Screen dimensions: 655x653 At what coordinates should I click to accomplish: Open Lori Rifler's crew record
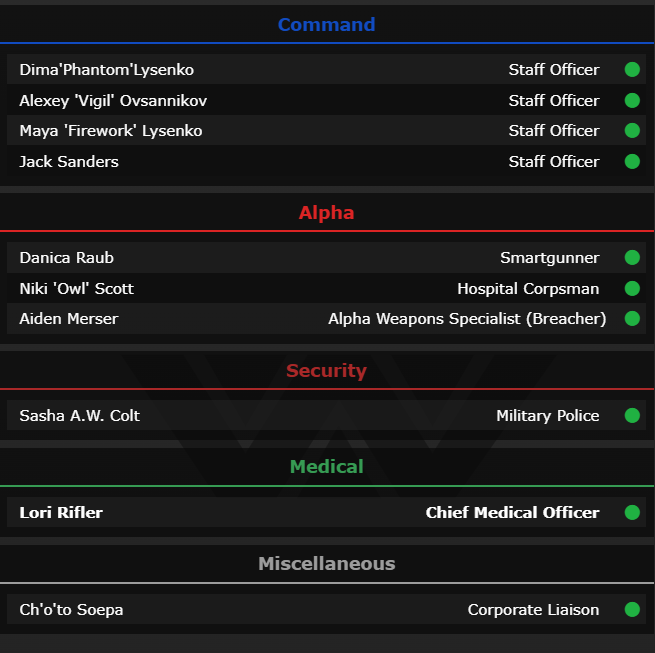[61, 513]
